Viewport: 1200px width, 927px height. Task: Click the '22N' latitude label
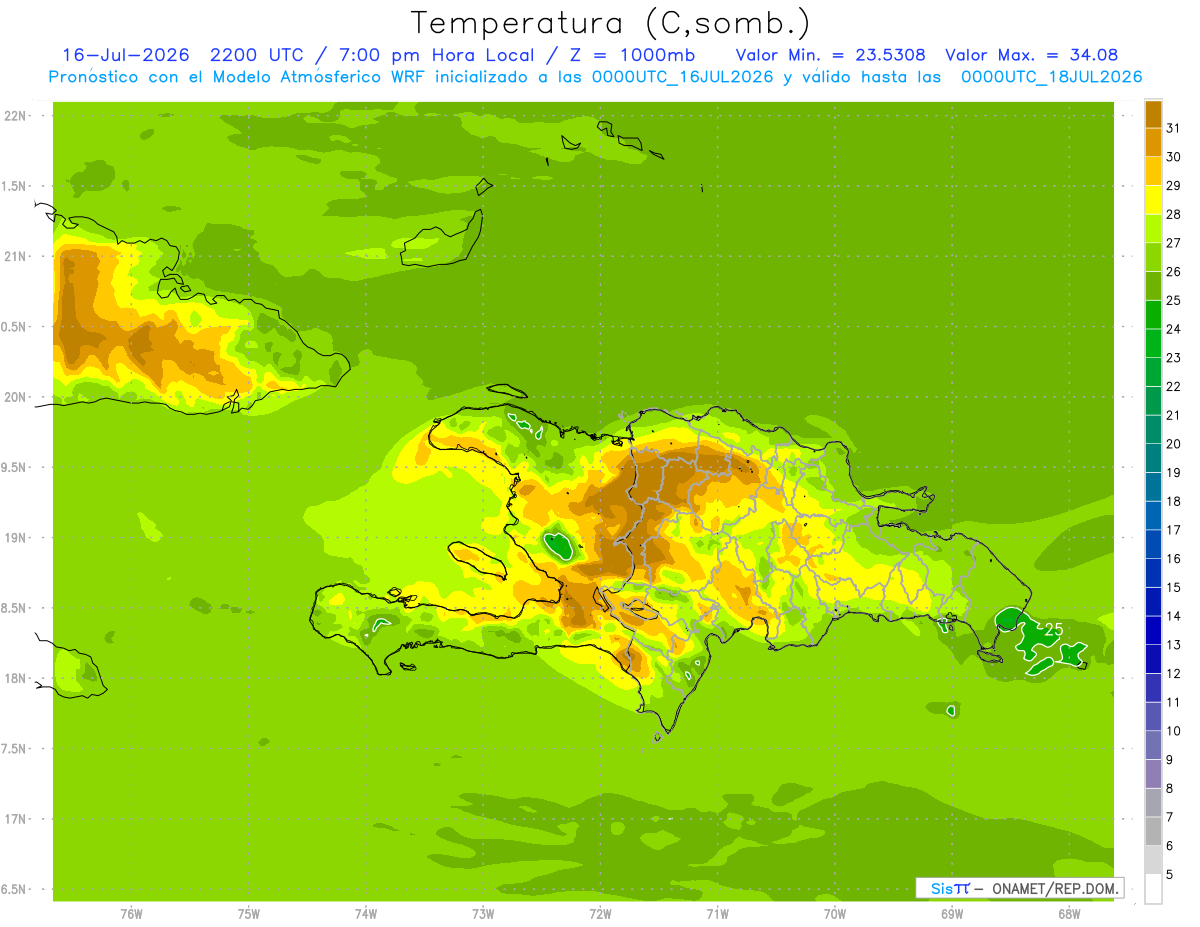coord(16,115)
